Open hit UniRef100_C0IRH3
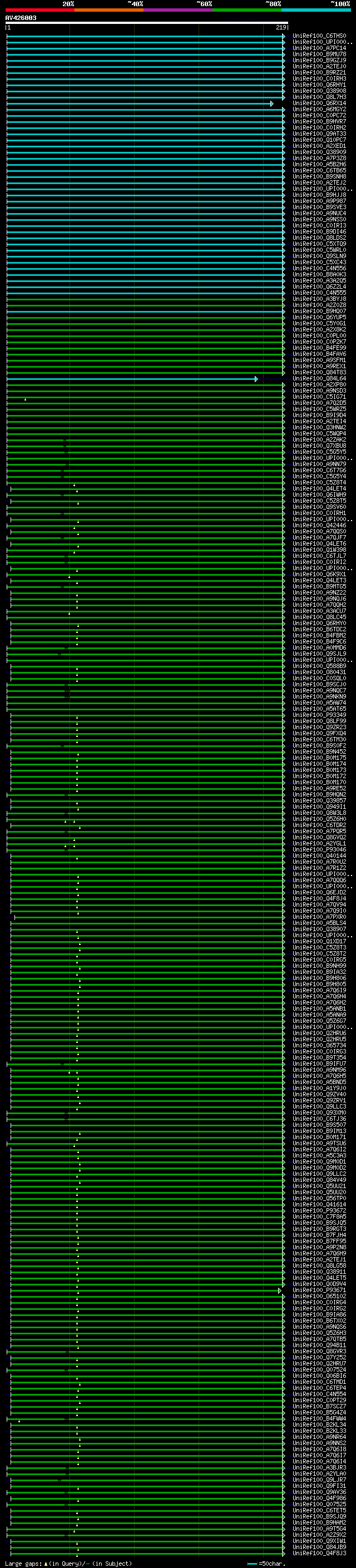Viewport: 356px width, 1568px height. click(x=319, y=78)
